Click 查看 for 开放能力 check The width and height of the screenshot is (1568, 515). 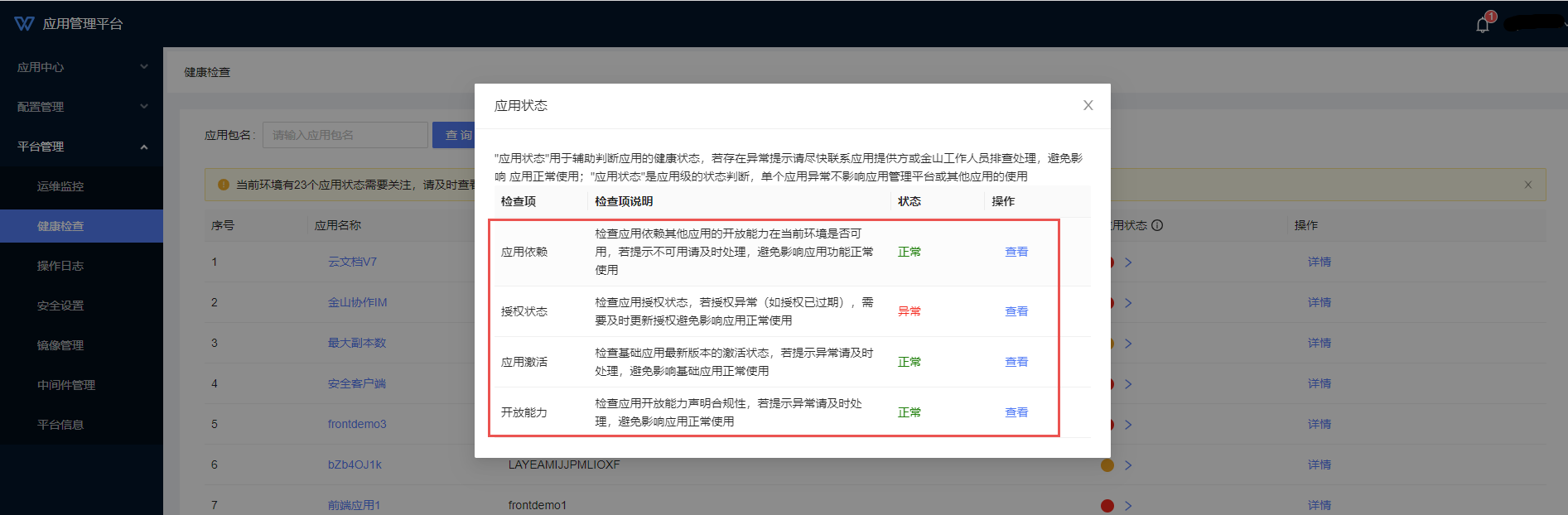point(1016,412)
